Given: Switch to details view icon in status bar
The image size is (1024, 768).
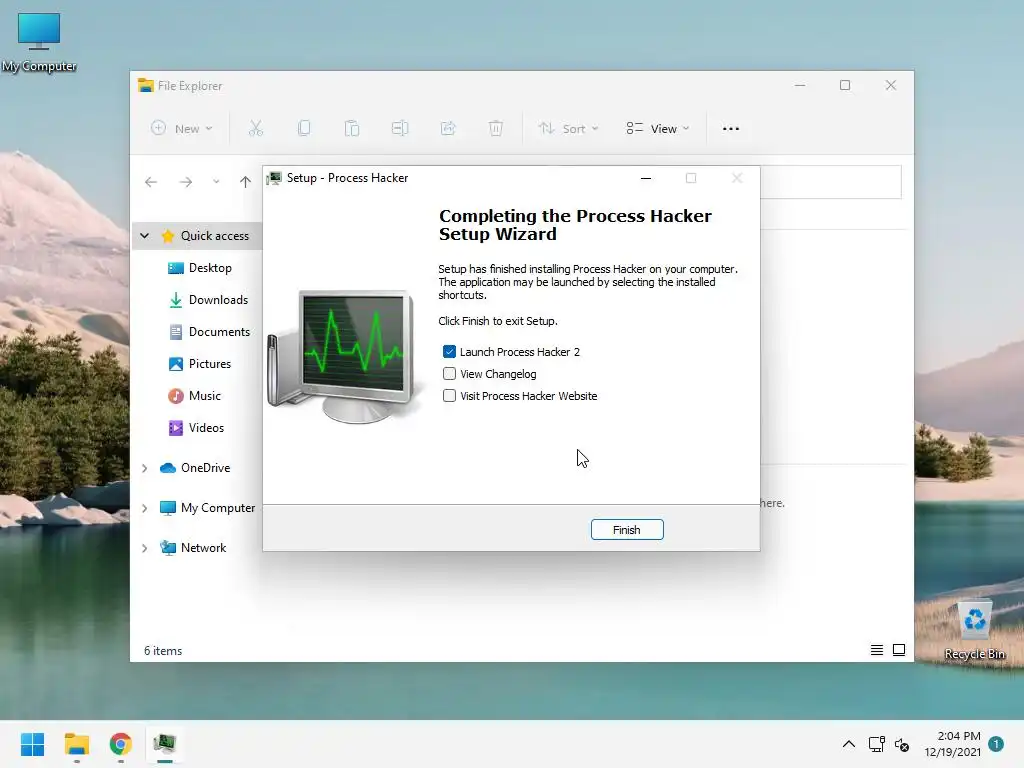Looking at the screenshot, I should (877, 650).
